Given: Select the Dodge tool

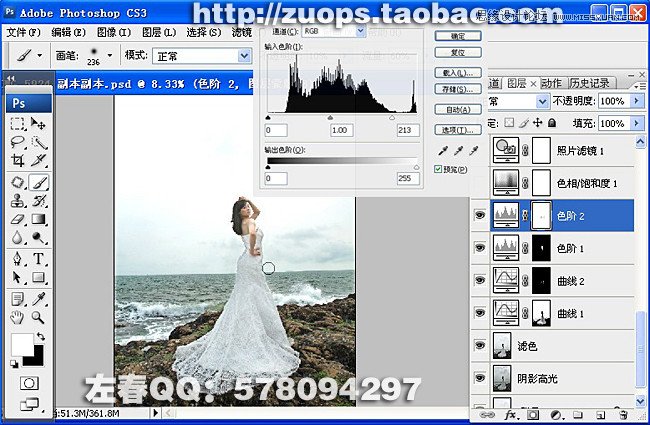Looking at the screenshot, I should [x=39, y=238].
